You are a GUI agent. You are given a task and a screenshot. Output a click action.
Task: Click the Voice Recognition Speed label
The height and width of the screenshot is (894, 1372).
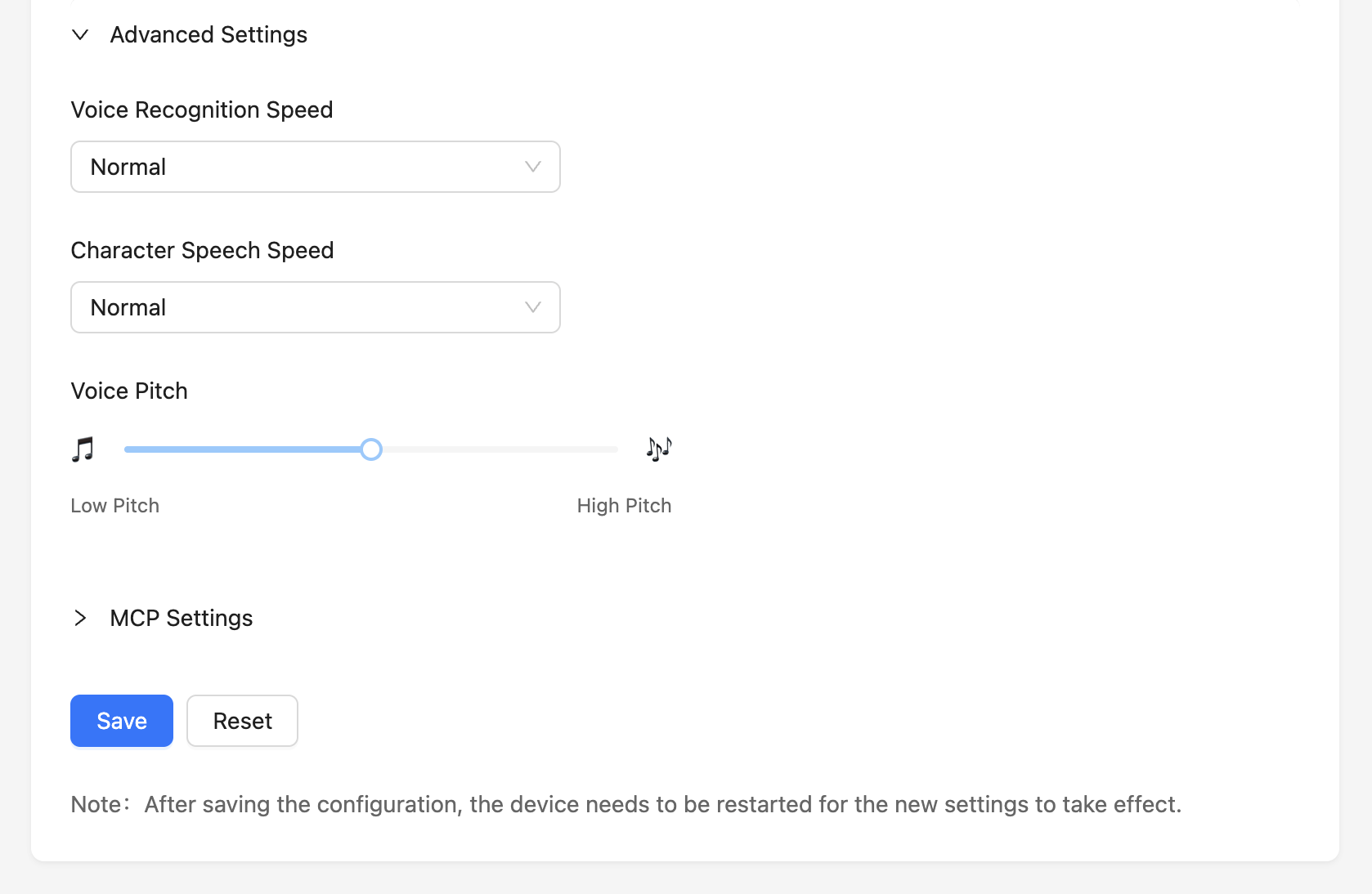point(202,110)
